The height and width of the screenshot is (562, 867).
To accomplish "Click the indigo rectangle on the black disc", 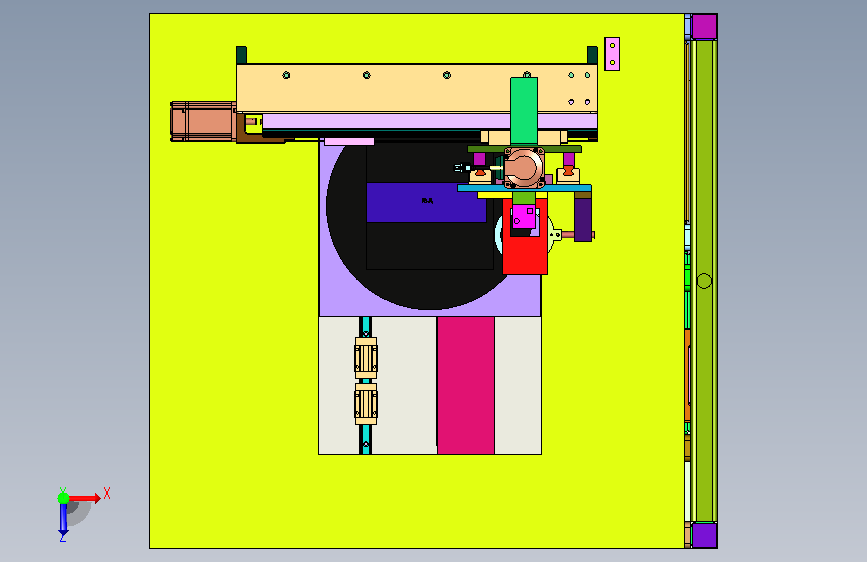I will pos(426,202).
